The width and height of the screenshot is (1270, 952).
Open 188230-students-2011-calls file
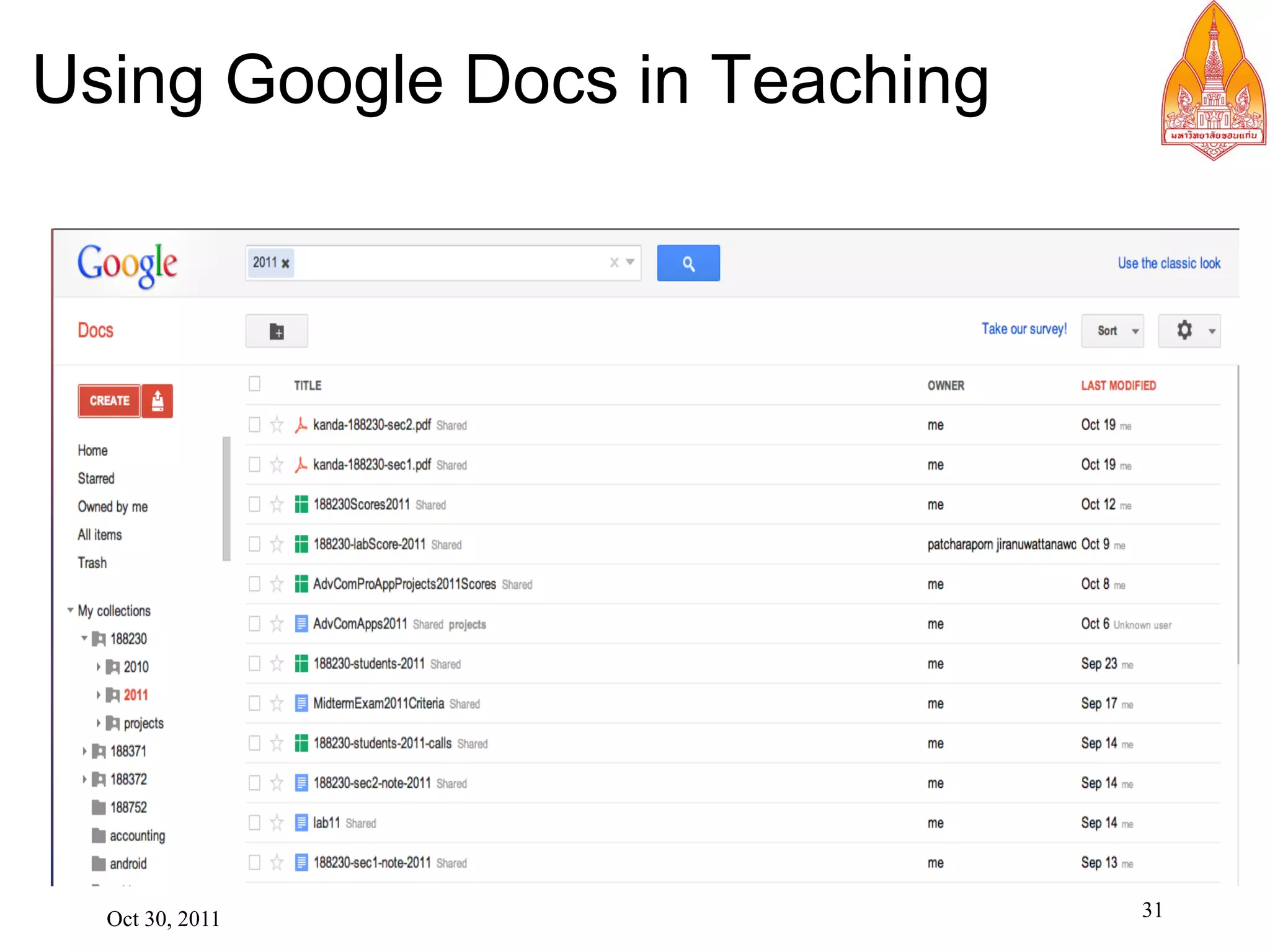pos(383,743)
